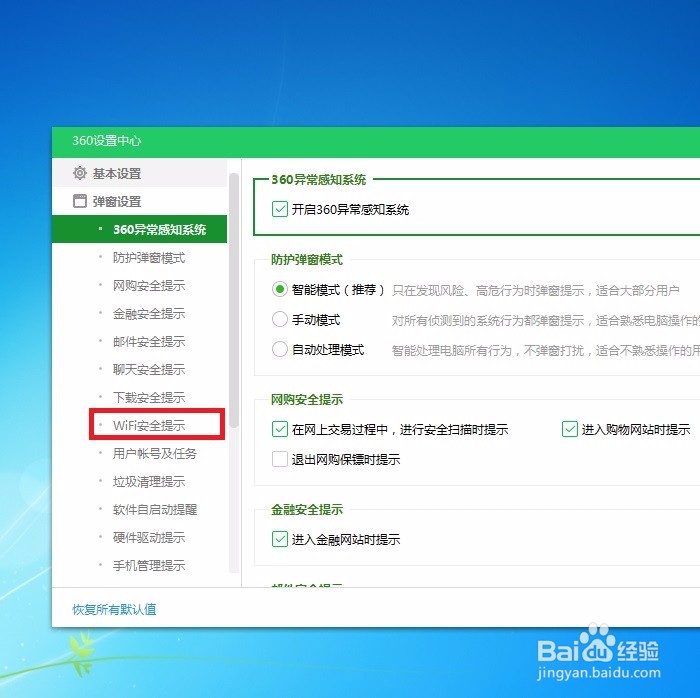Select 手机管理提示 in the sidebar
This screenshot has height=698, width=700.
pyautogui.click(x=149, y=566)
